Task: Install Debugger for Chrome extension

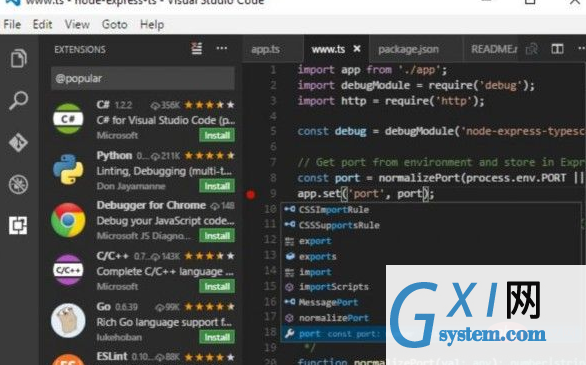Action: tap(217, 236)
